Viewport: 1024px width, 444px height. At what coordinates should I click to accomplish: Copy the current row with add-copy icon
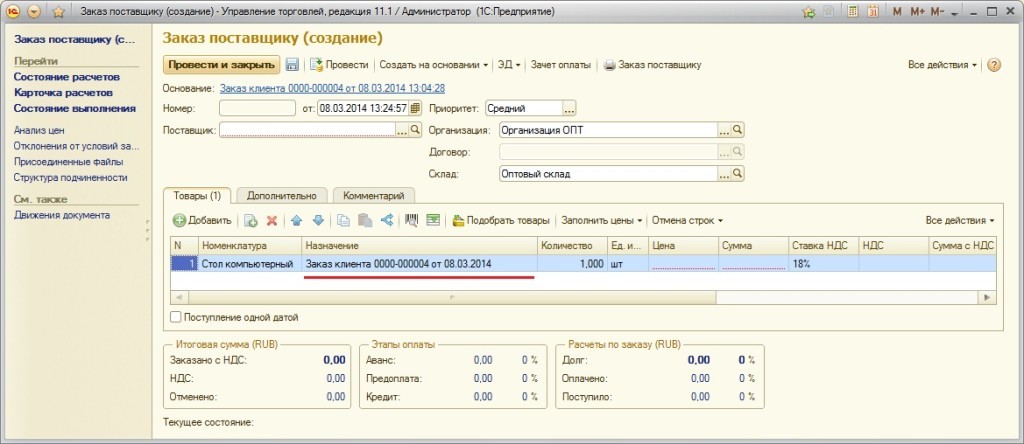click(251, 221)
